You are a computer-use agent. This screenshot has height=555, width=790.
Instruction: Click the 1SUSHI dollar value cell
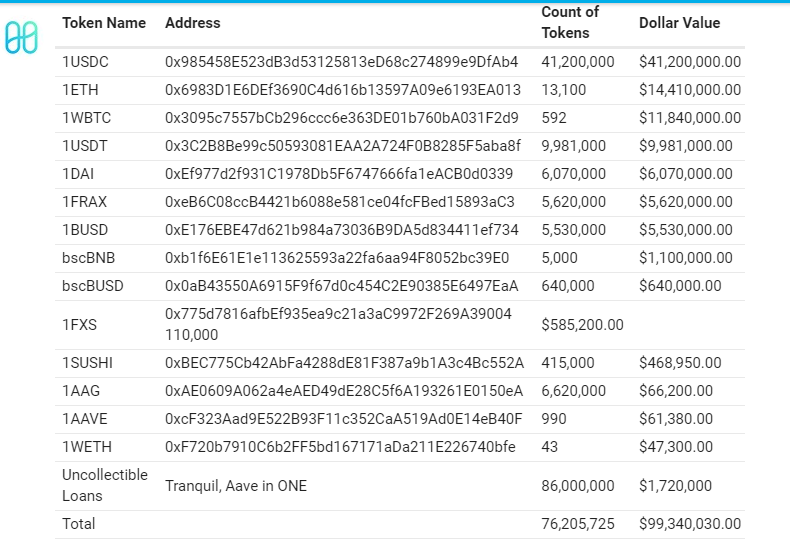tap(680, 363)
